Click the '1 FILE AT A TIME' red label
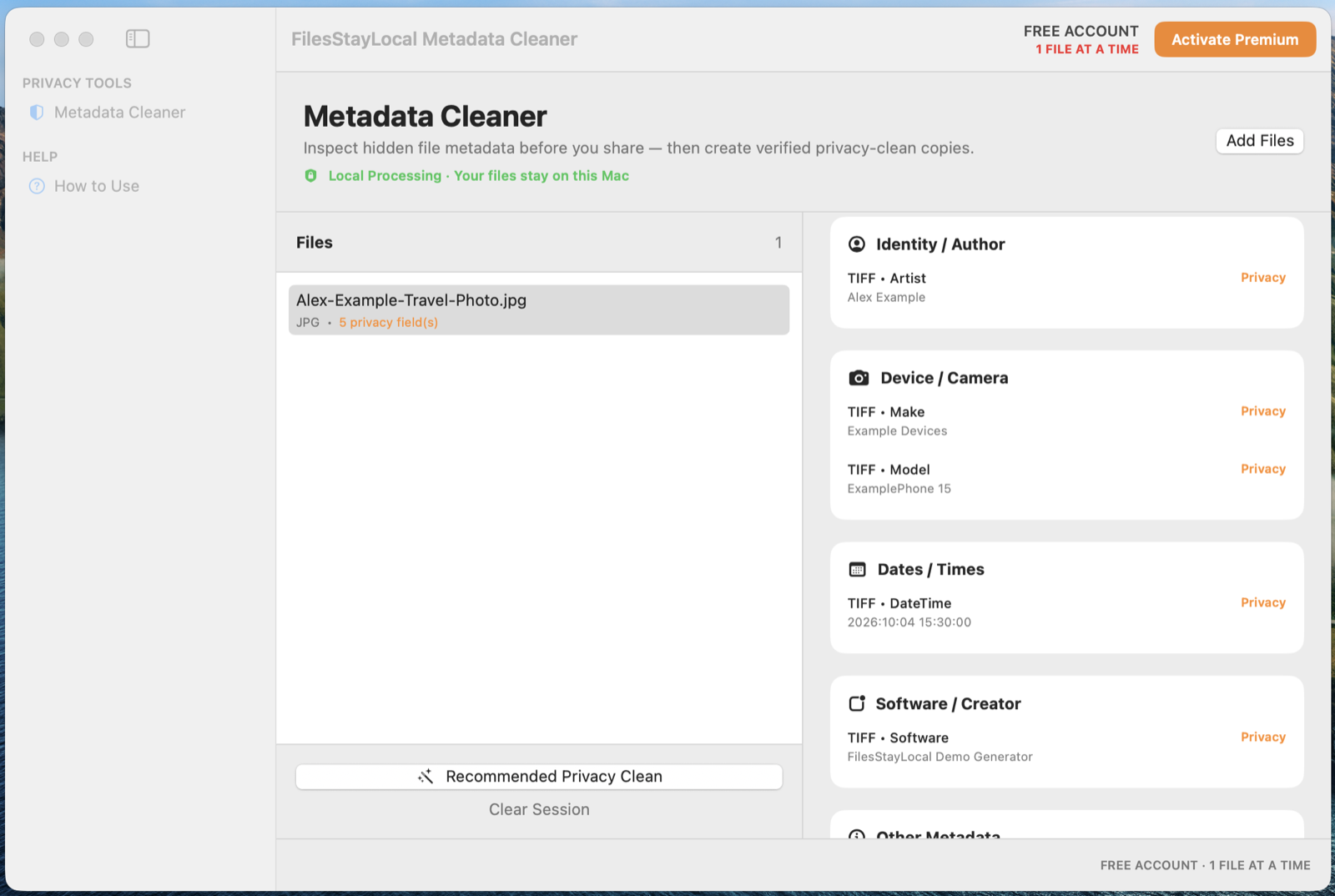Screen dimensions: 1335x896 click(1086, 49)
